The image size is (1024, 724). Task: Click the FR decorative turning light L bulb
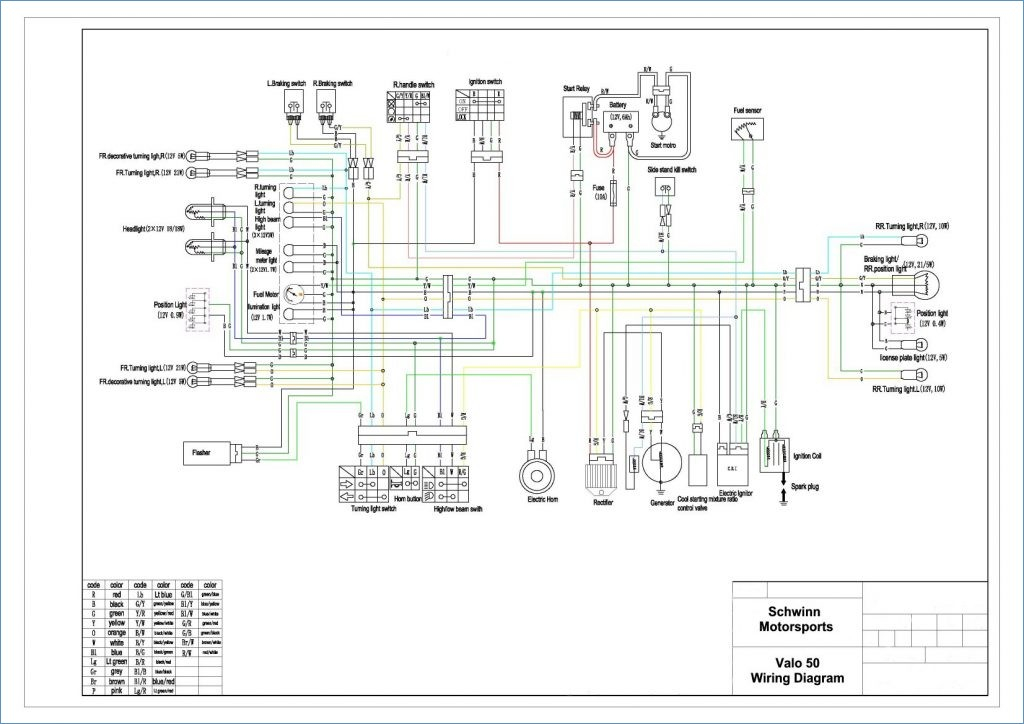coord(199,382)
